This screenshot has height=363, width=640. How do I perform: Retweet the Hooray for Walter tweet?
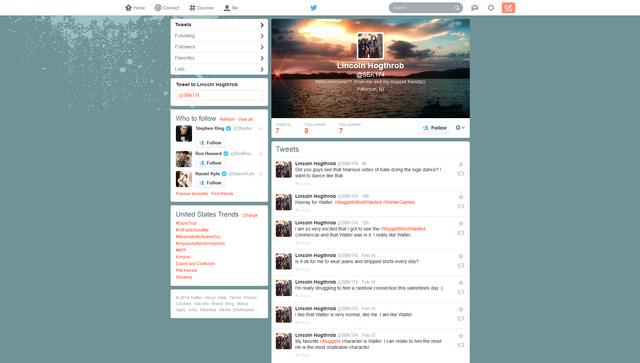(461, 206)
